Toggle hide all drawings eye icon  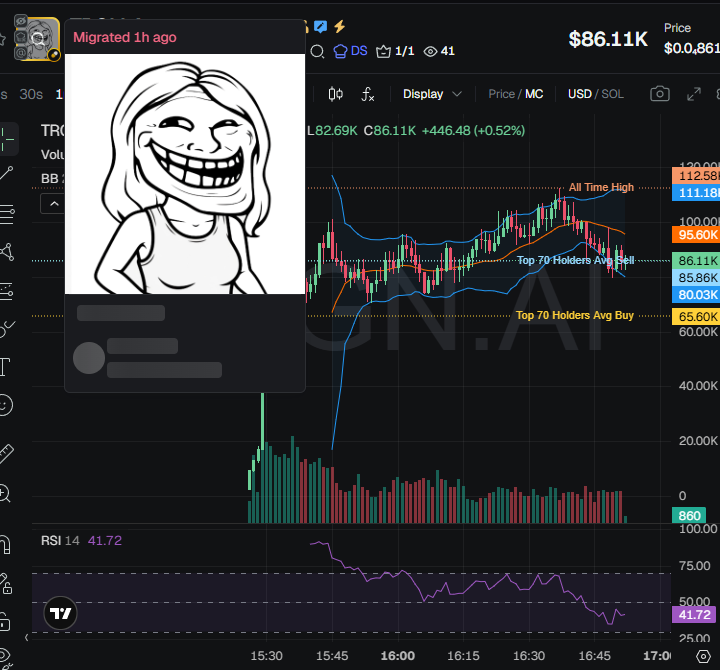(5, 657)
